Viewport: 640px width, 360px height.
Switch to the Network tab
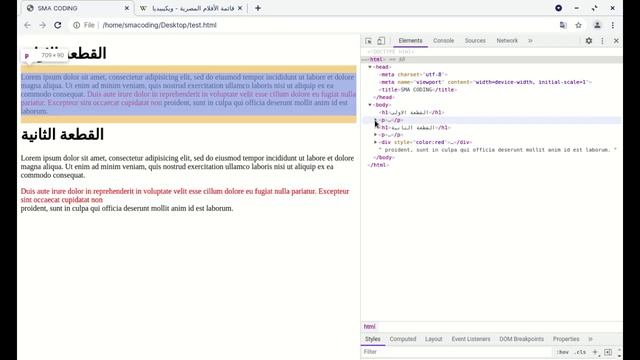507,41
